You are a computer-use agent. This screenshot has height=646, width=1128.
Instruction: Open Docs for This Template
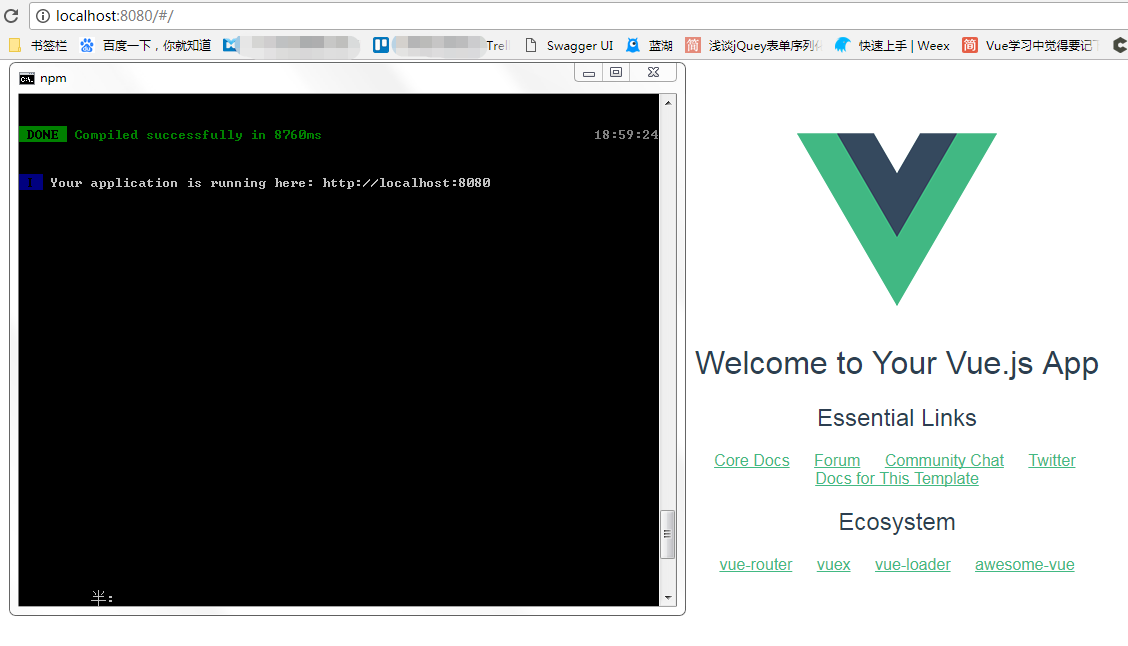(x=896, y=478)
